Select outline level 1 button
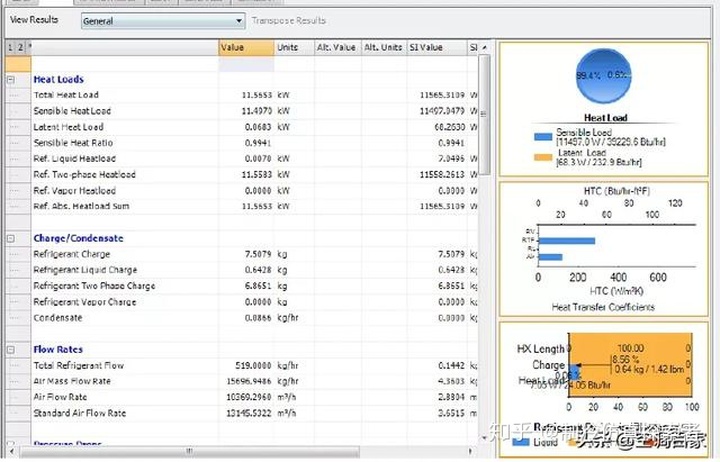This screenshot has width=720, height=462. 11,47
